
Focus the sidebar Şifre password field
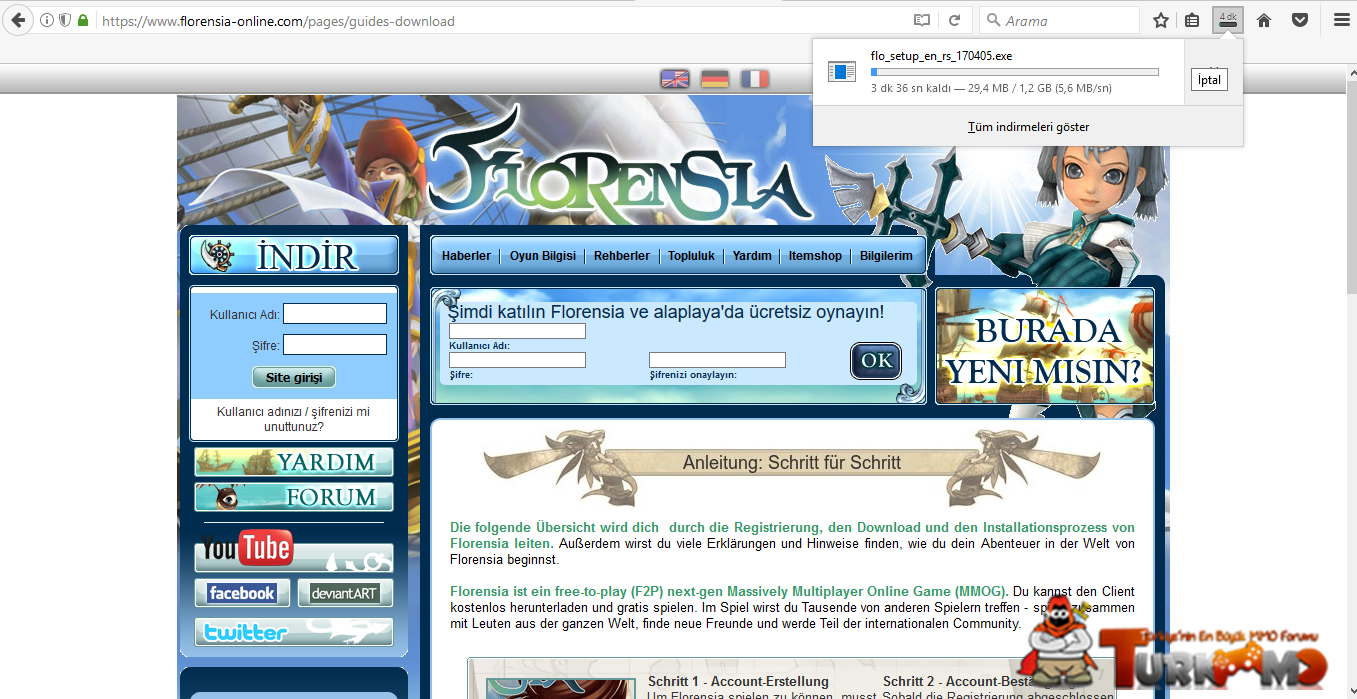335,345
